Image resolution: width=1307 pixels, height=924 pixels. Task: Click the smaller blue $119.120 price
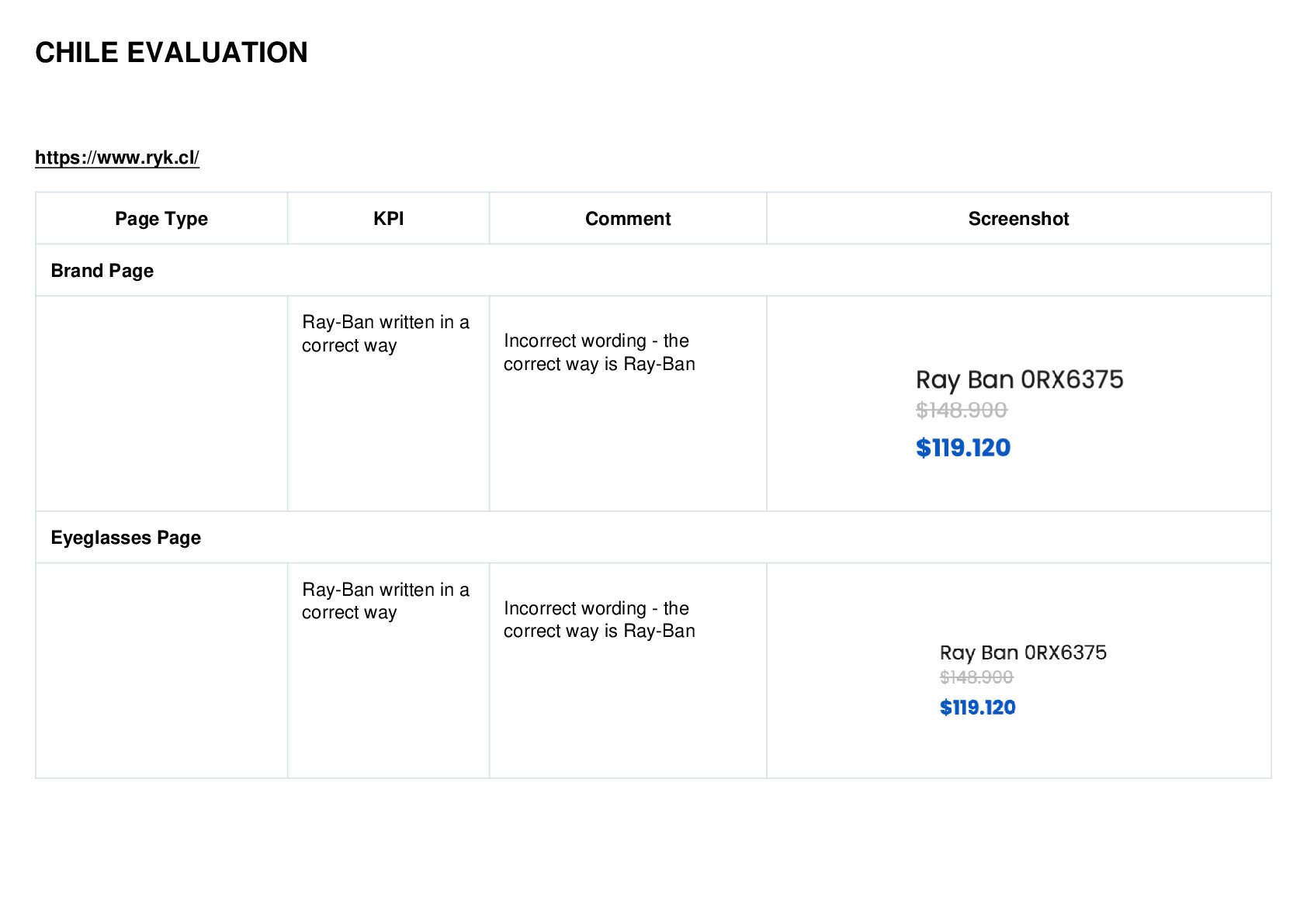(x=978, y=708)
